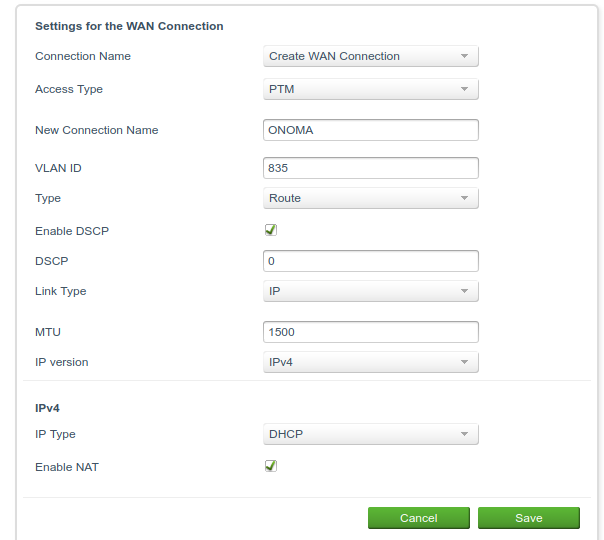Click the Enable NAT label text

[67, 467]
